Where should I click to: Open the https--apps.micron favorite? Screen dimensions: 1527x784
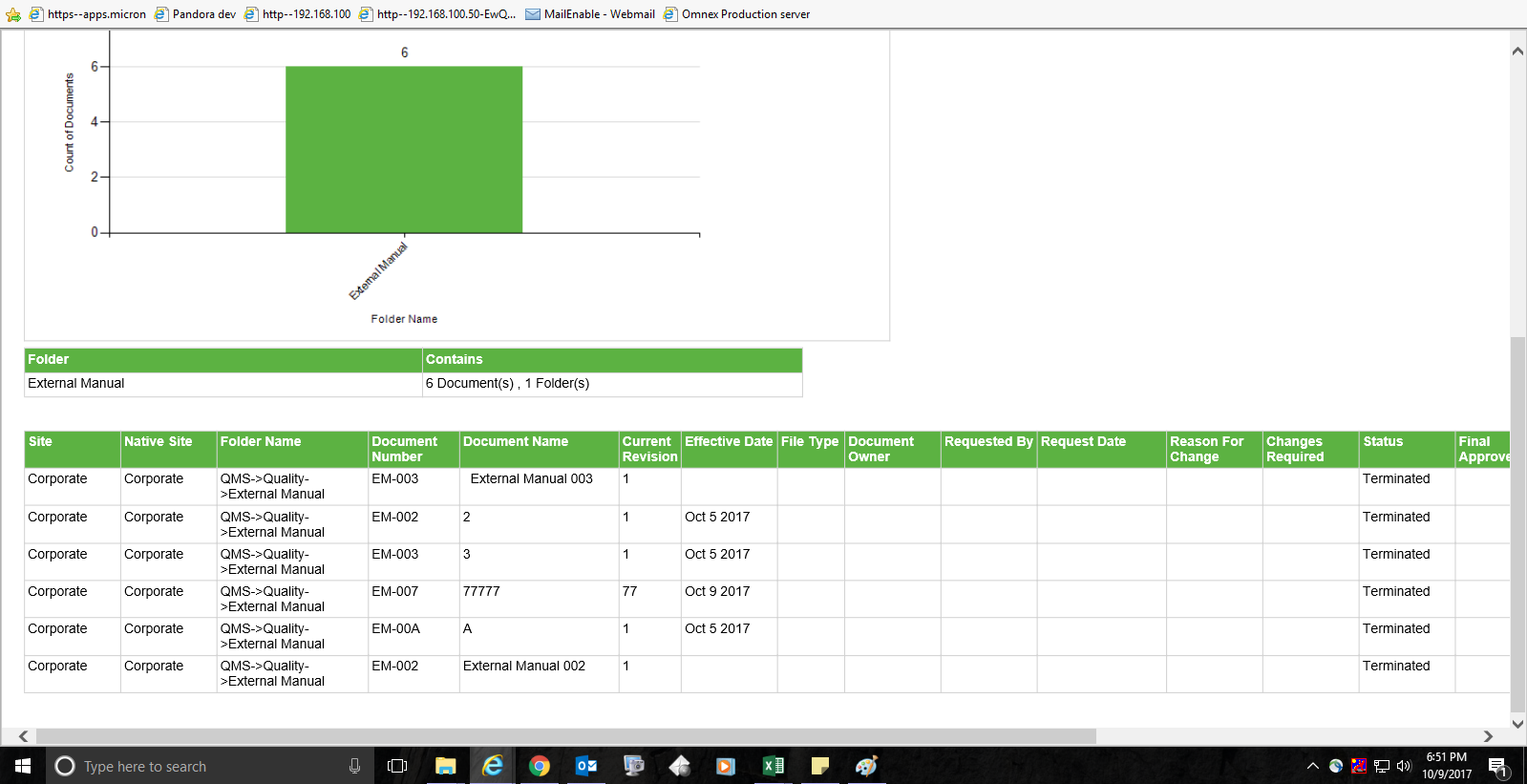click(88, 14)
